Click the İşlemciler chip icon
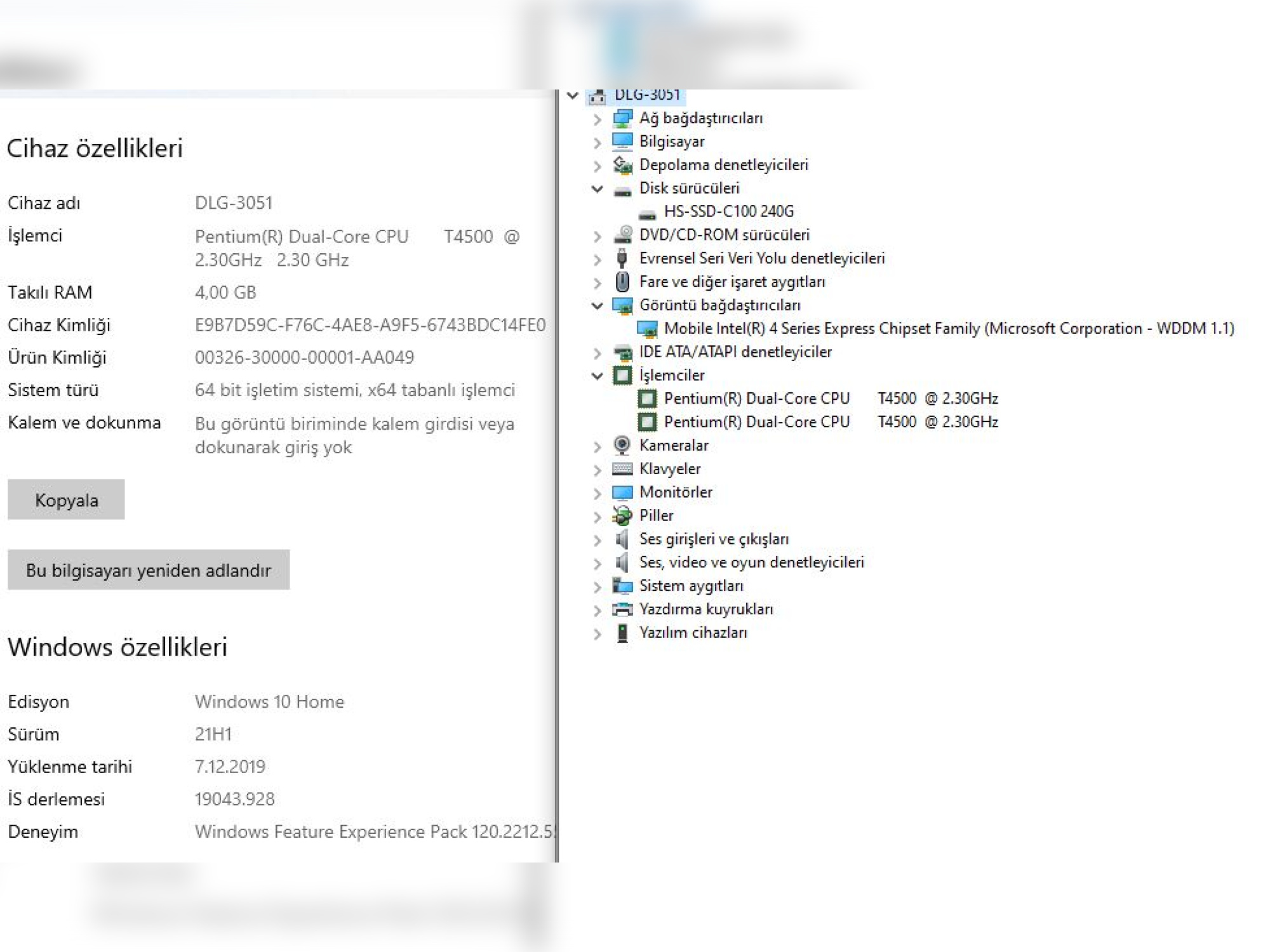1270x952 pixels. click(622, 375)
